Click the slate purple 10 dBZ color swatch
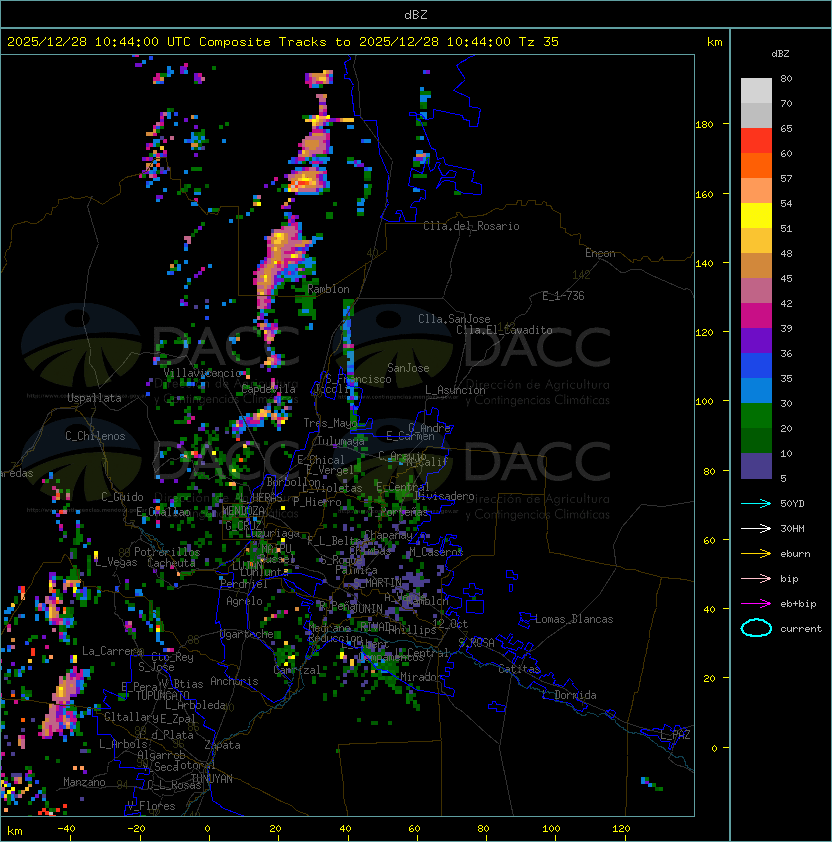Image resolution: width=832 pixels, height=842 pixels. point(756,466)
